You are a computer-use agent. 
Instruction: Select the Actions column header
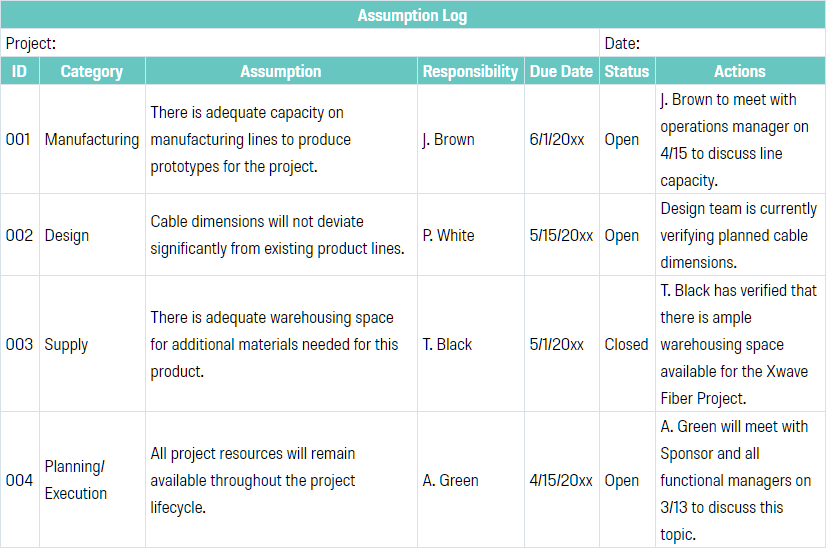click(740, 71)
